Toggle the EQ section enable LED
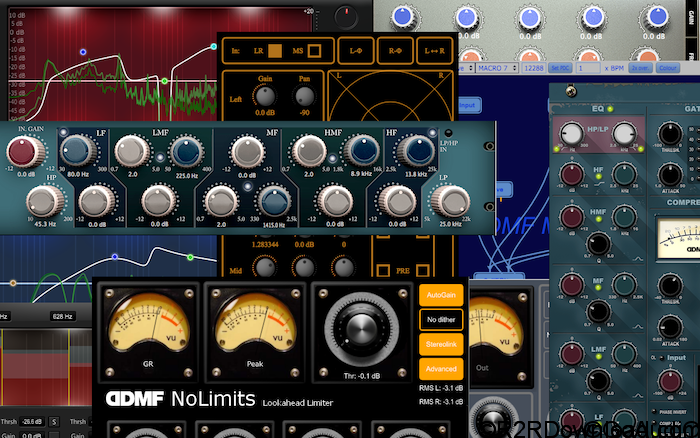 click(610, 109)
